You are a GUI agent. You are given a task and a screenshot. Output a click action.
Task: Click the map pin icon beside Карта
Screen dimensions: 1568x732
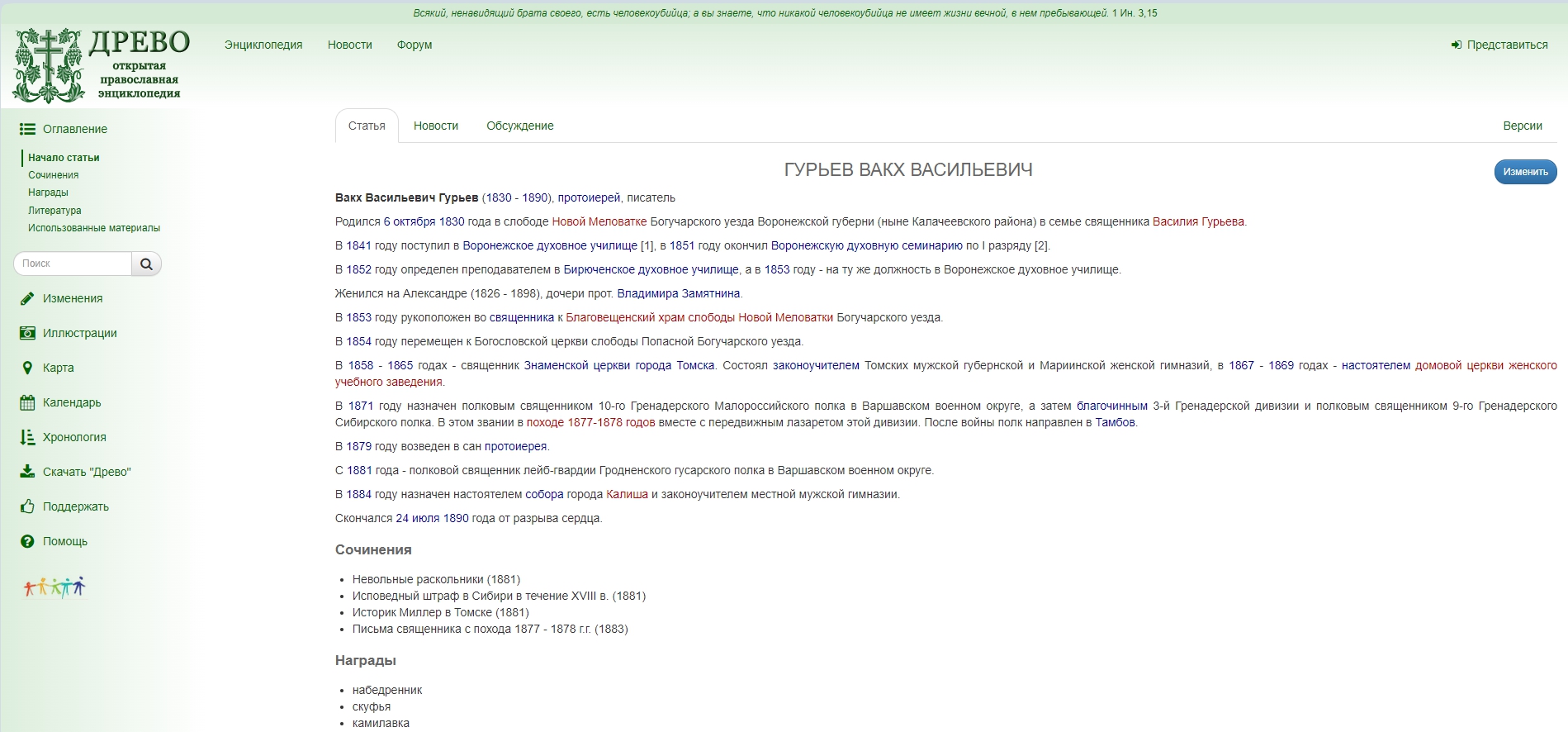coord(27,368)
